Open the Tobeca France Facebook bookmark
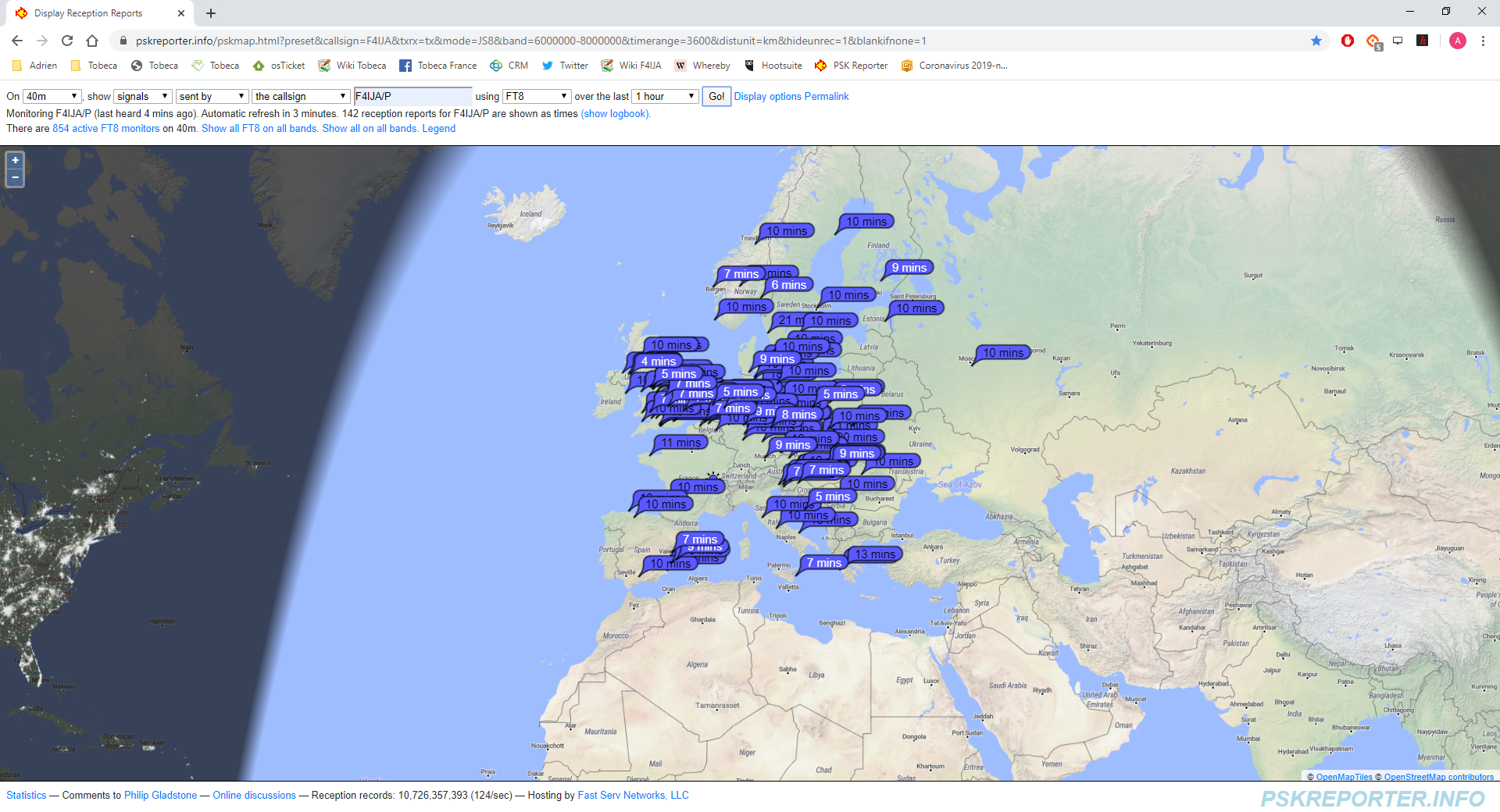This screenshot has height=812, width=1500. click(437, 66)
